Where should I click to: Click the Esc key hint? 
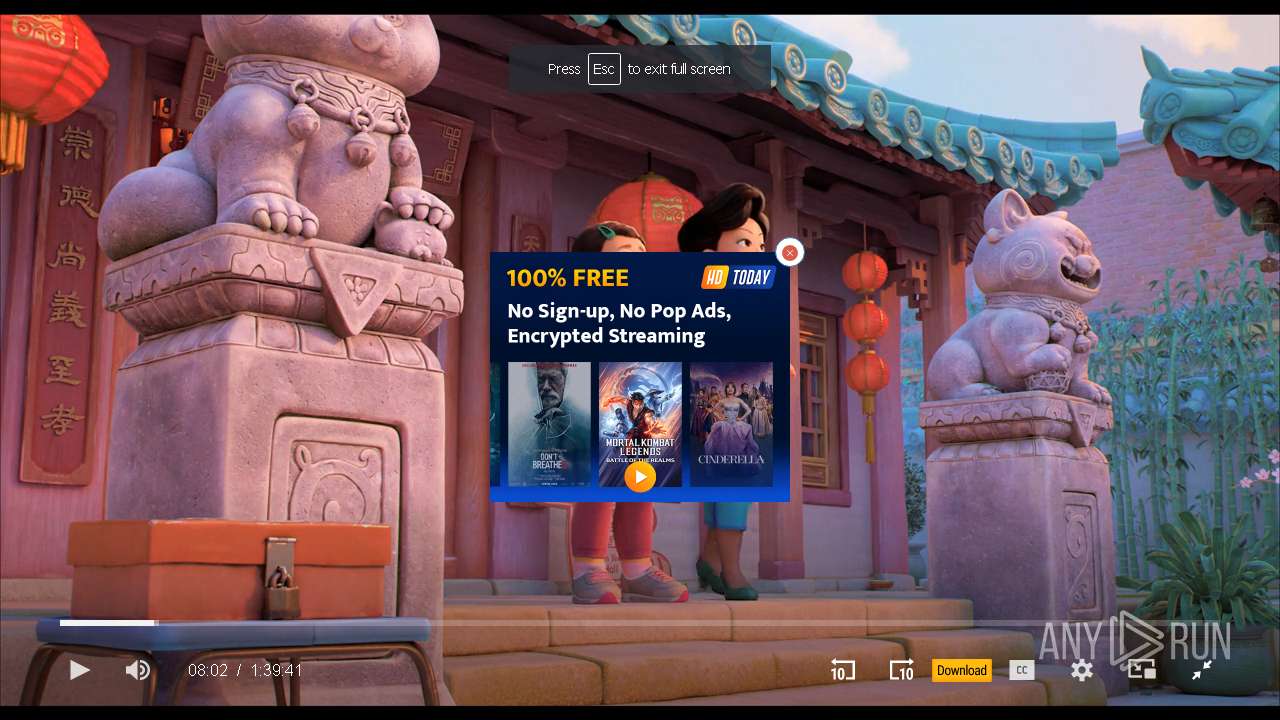pos(604,69)
